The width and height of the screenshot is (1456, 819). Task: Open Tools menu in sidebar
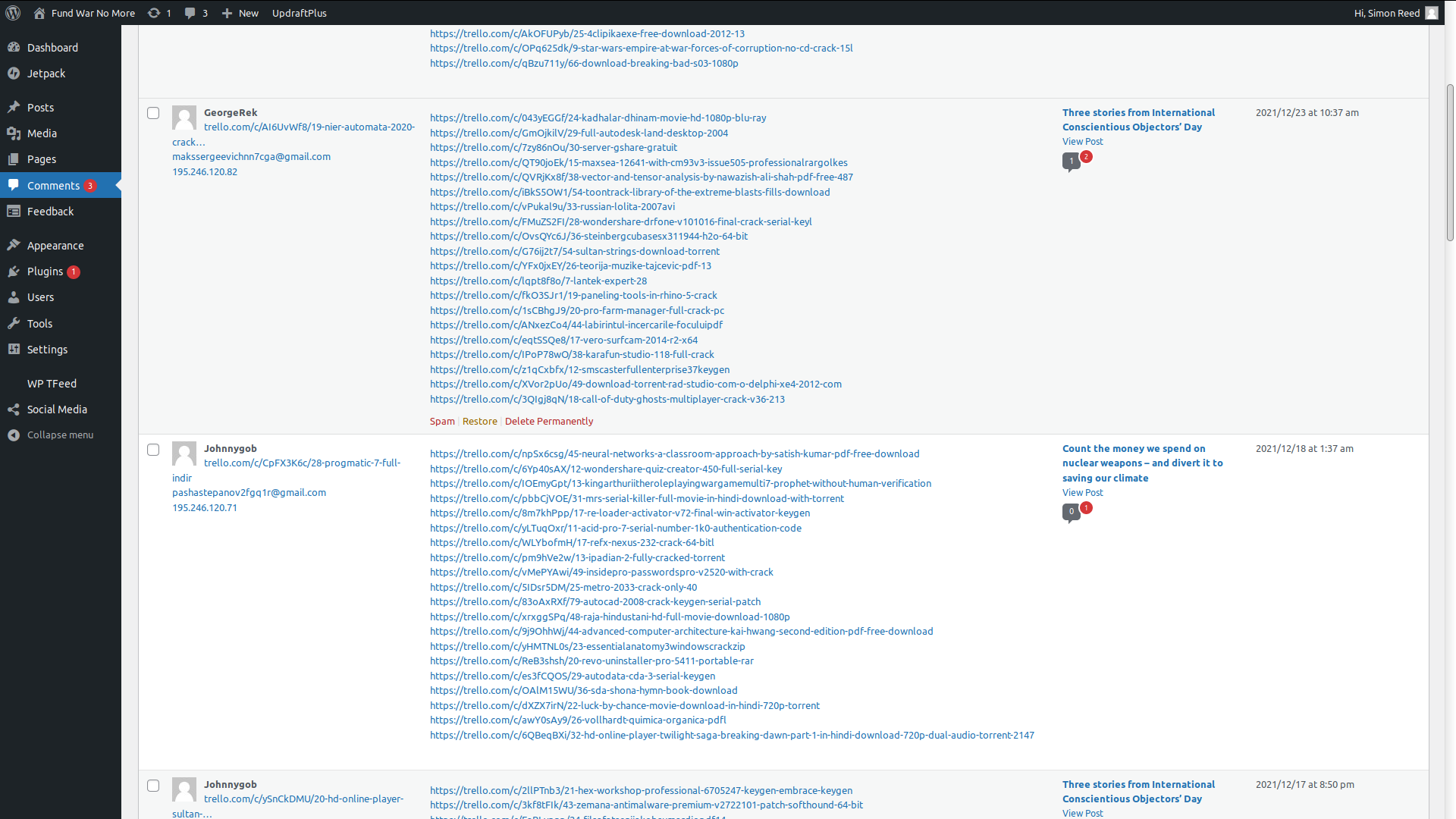(x=39, y=324)
